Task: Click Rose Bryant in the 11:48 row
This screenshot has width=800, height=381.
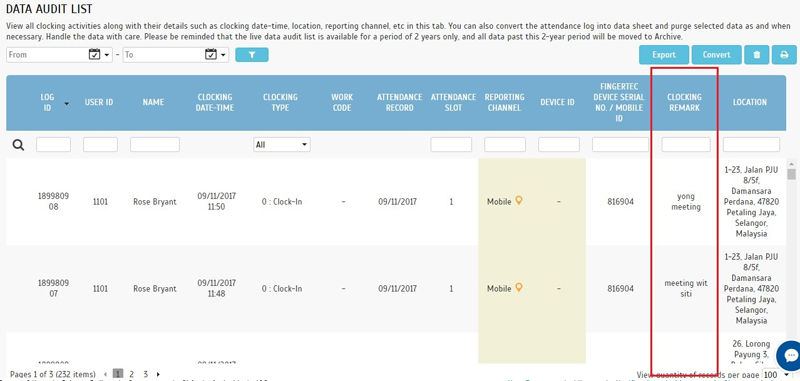Action: (155, 289)
